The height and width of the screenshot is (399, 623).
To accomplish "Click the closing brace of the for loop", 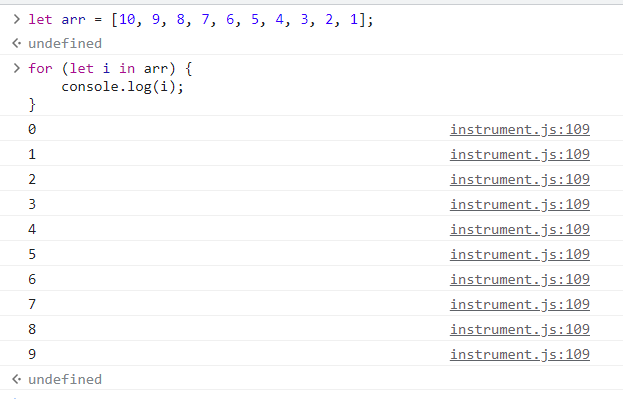I will pos(32,105).
